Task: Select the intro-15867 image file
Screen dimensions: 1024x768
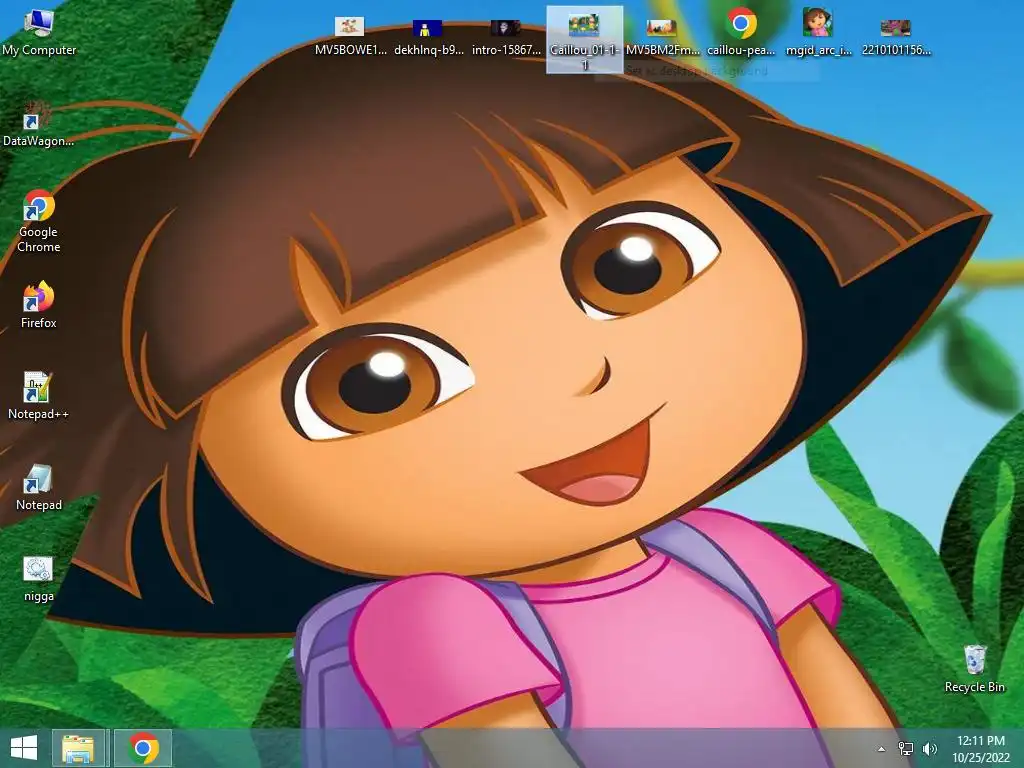Action: coord(506,36)
